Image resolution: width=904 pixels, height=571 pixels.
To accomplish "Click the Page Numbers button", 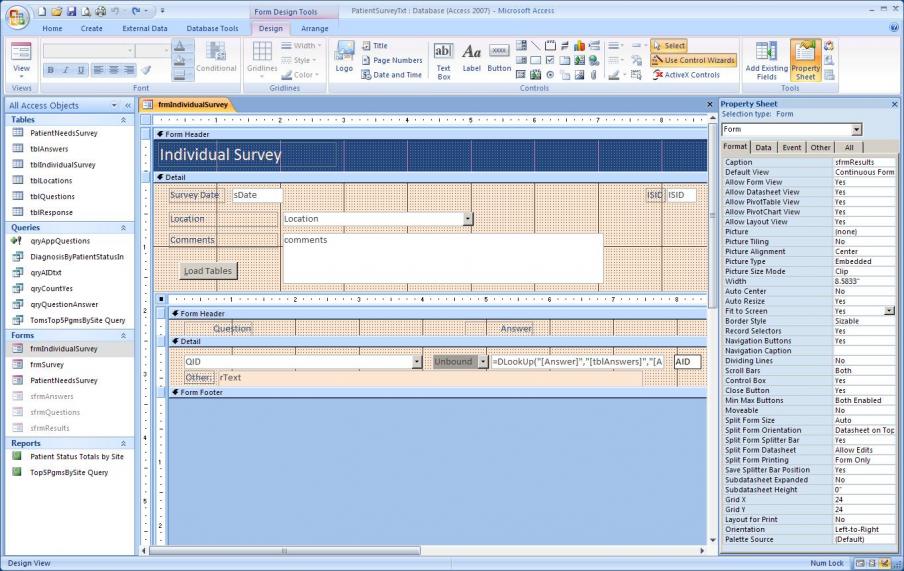I will [392, 60].
